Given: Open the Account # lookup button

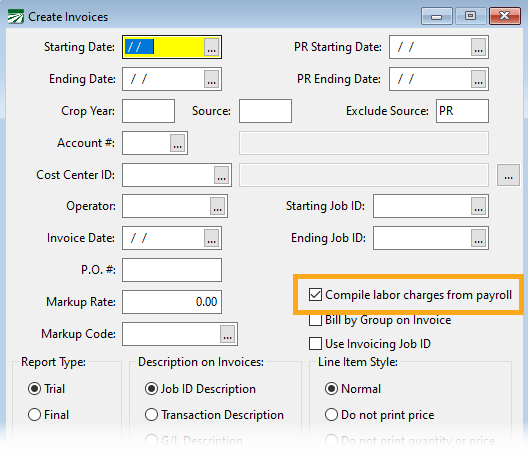Looking at the screenshot, I should 178,143.
